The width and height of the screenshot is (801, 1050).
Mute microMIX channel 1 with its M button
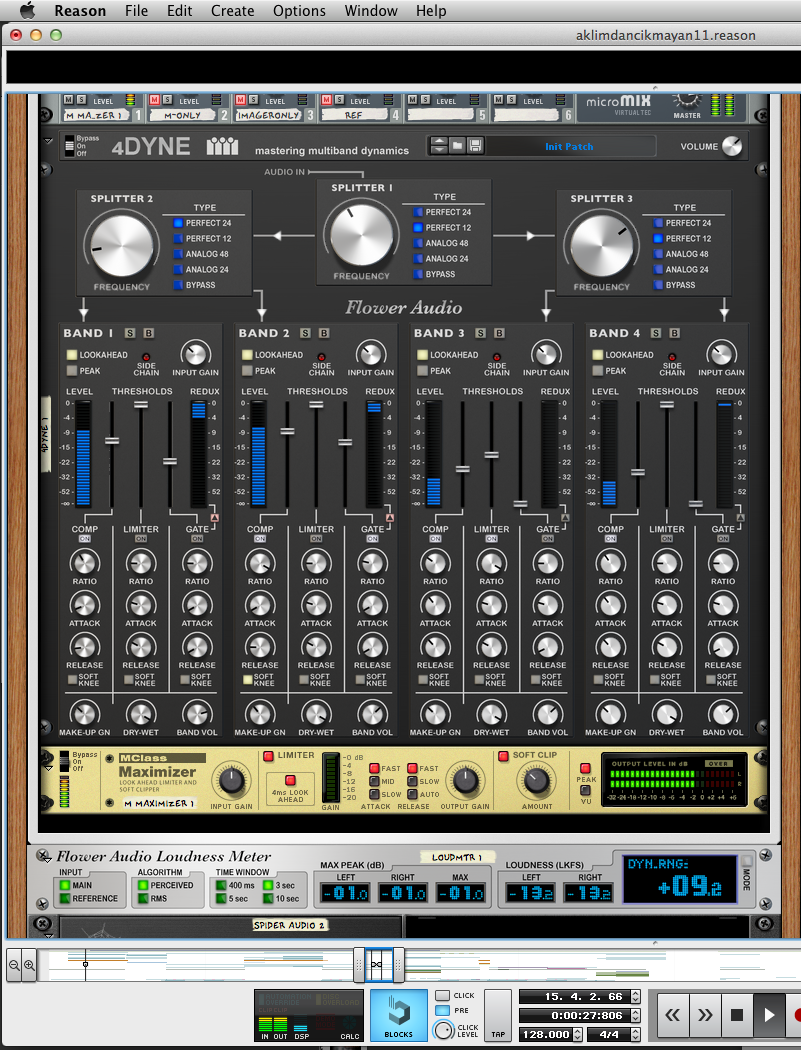[68, 100]
